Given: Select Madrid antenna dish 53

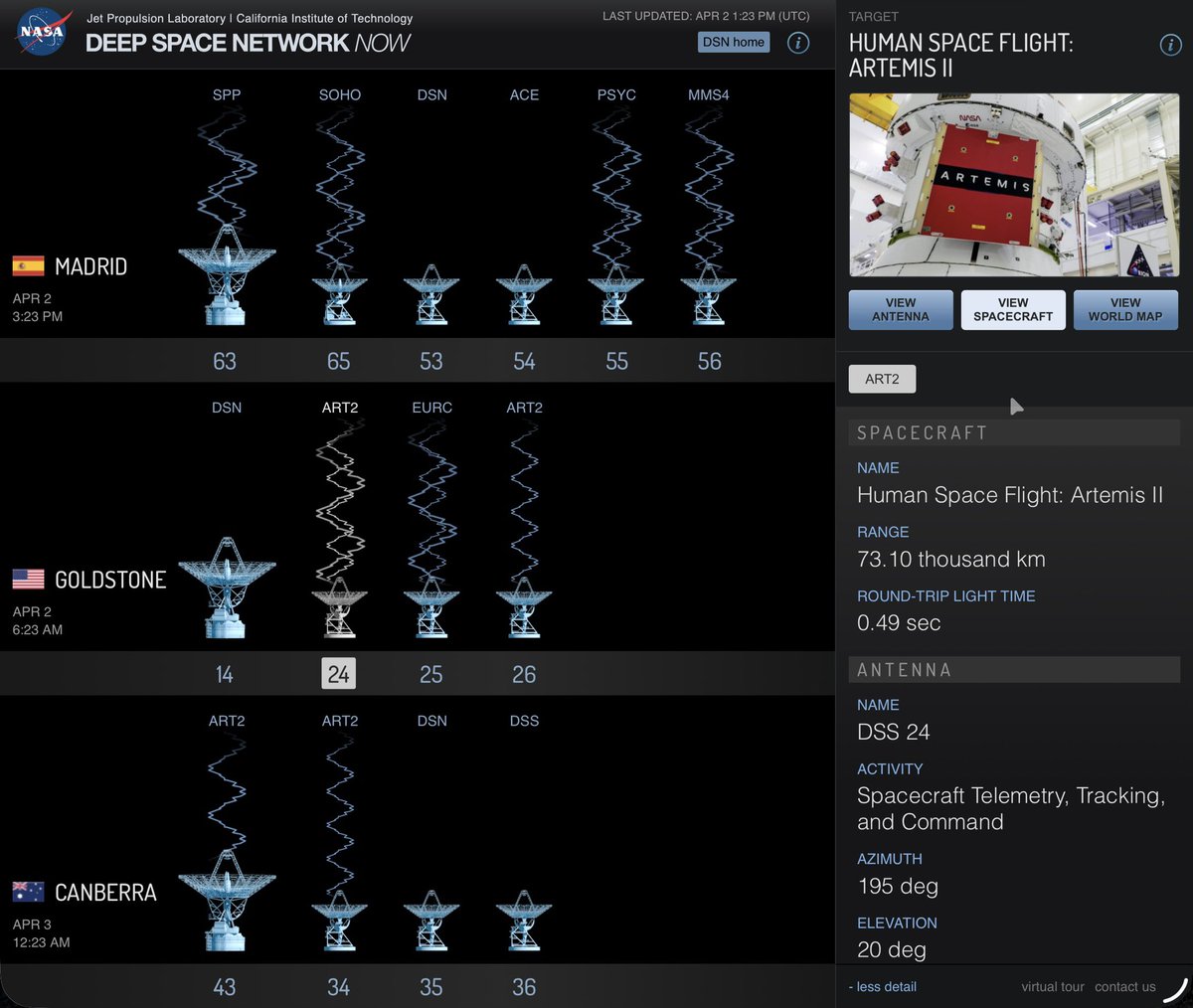Looking at the screenshot, I should pyautogui.click(x=431, y=295).
